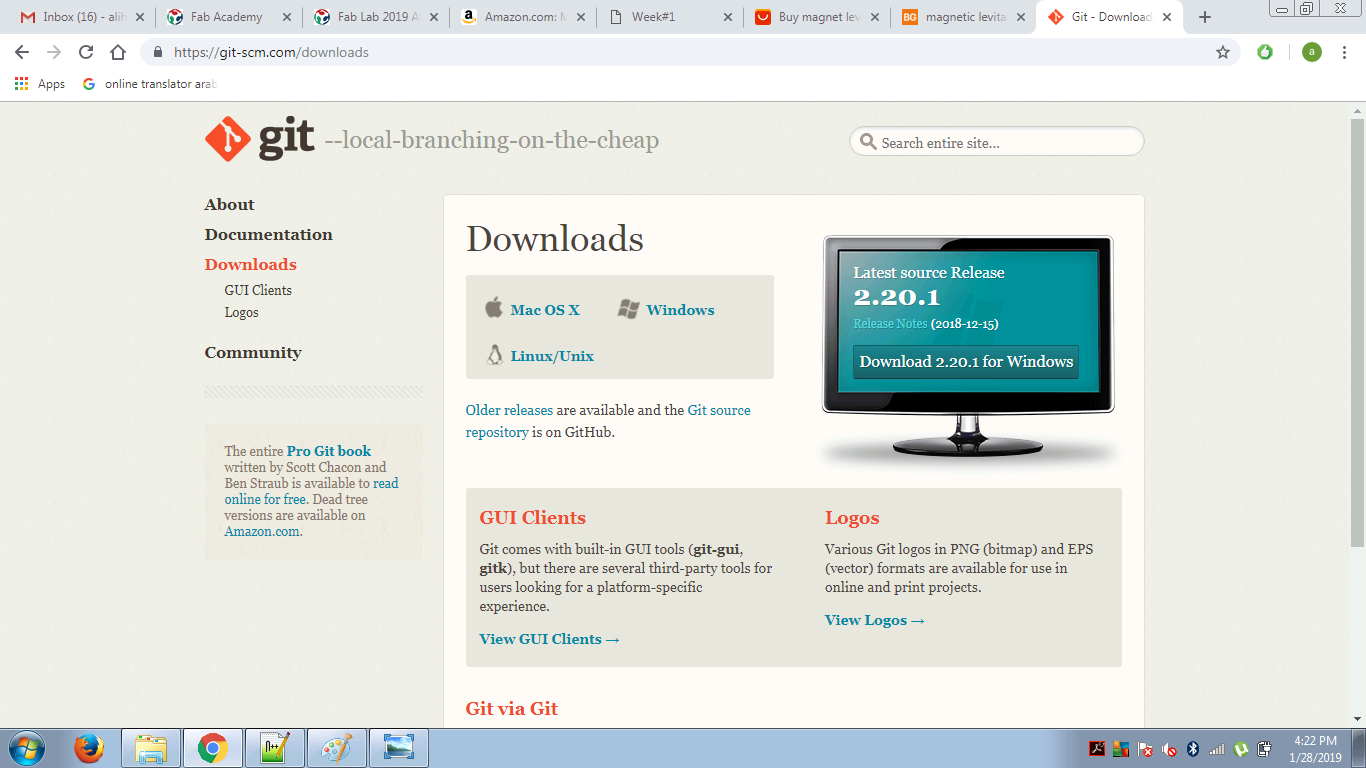Click the address bar URL

[271, 52]
